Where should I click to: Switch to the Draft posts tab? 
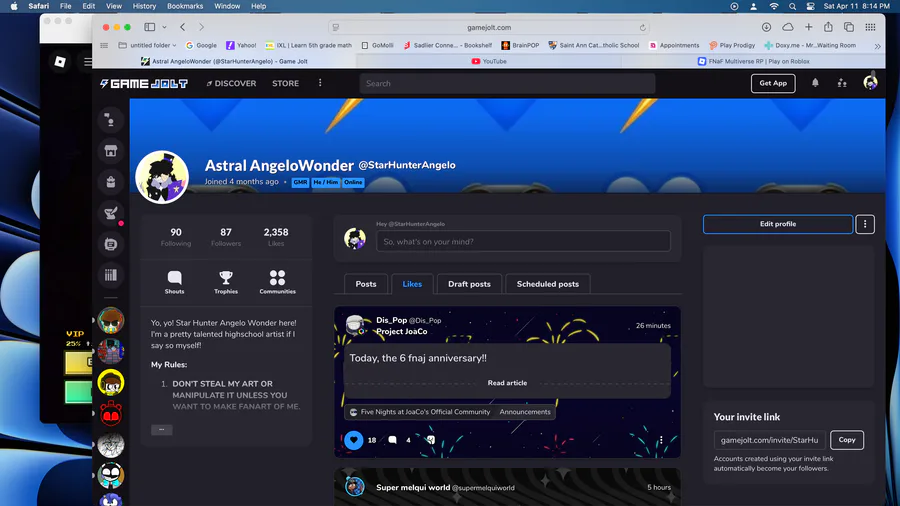[x=469, y=284]
